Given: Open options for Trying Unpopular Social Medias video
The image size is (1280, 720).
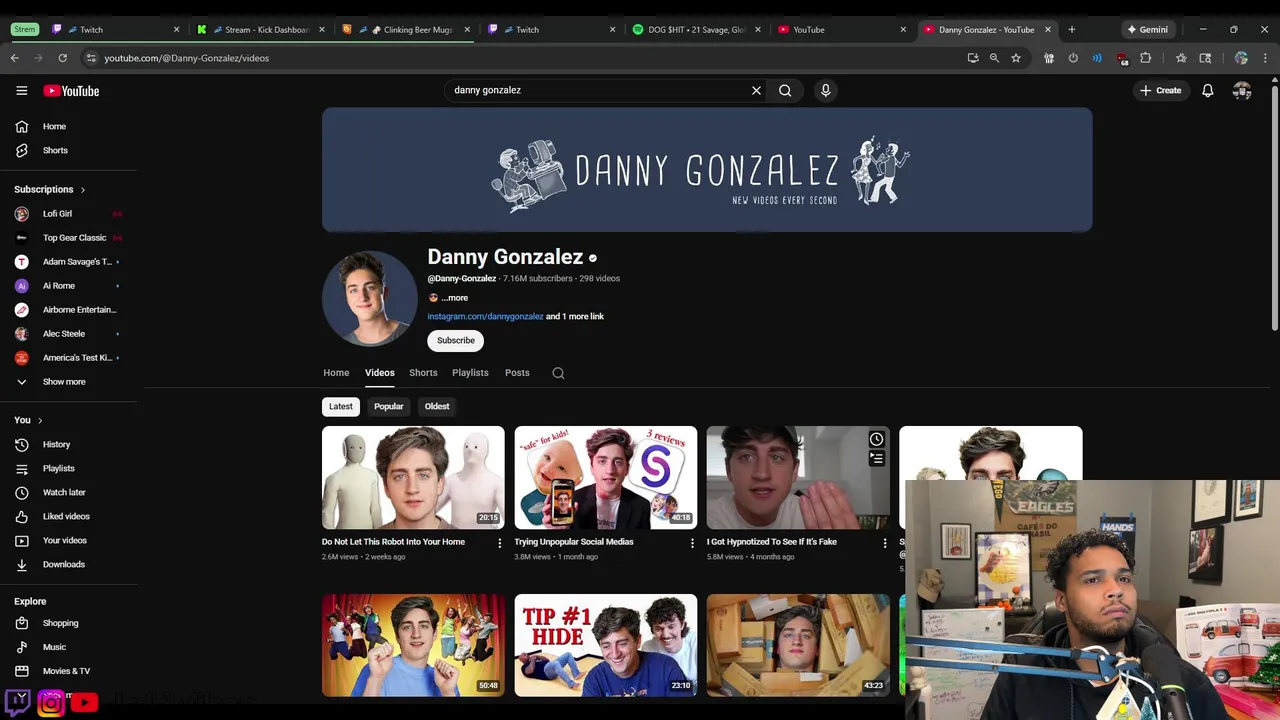Looking at the screenshot, I should point(692,543).
